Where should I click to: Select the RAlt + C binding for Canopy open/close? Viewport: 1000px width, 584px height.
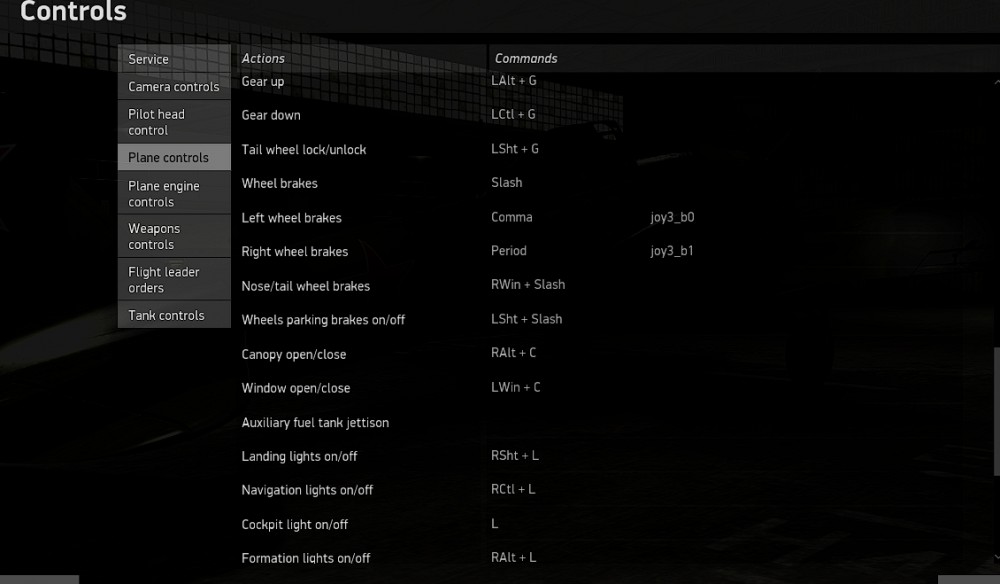tap(514, 353)
